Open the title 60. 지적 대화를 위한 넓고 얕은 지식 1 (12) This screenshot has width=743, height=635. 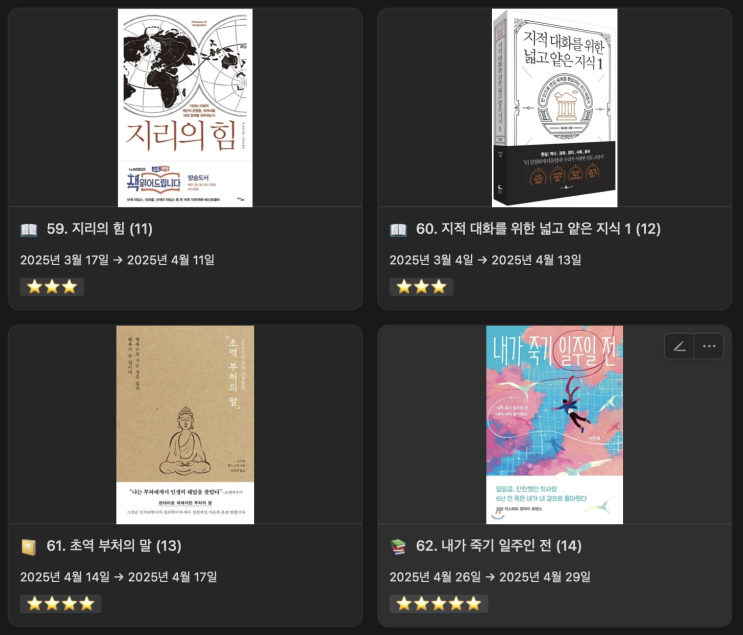(x=538, y=229)
